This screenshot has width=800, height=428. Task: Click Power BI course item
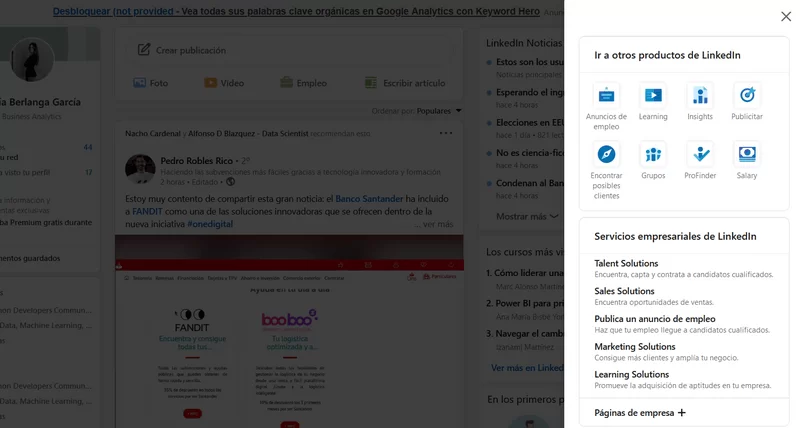pos(525,309)
